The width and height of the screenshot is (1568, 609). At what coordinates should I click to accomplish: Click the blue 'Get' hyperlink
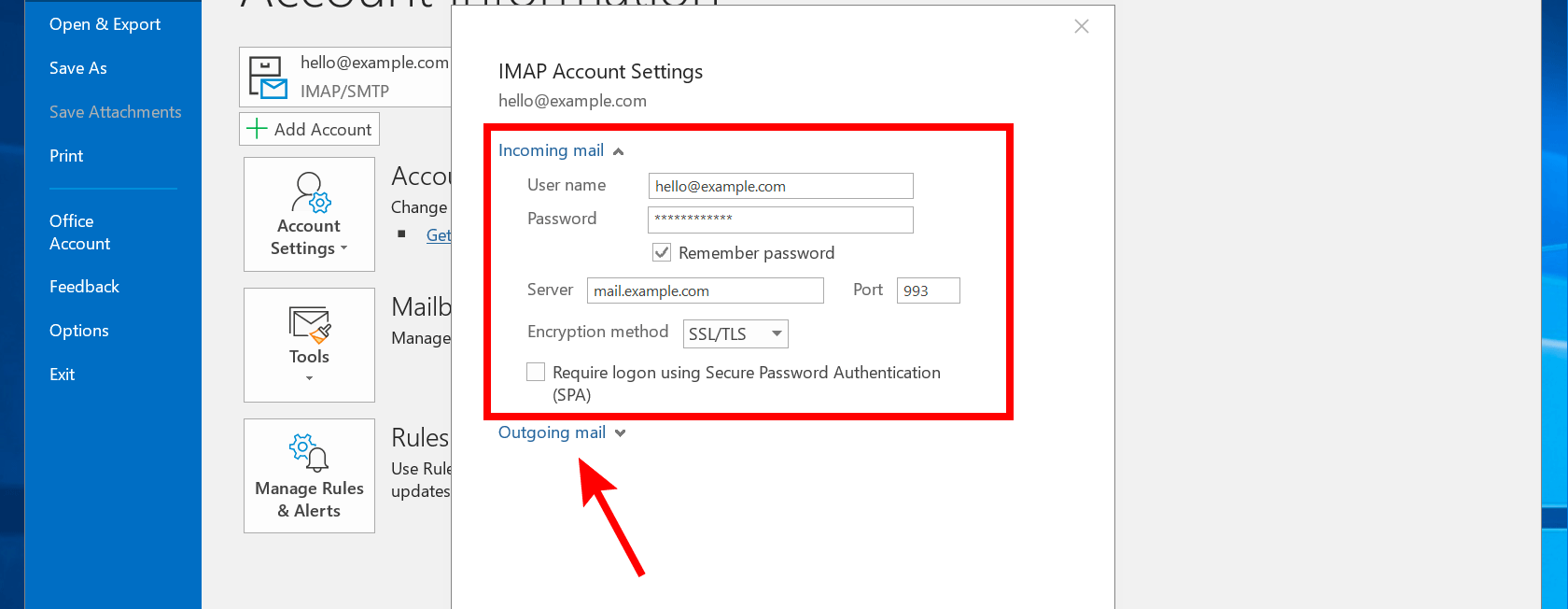point(441,234)
